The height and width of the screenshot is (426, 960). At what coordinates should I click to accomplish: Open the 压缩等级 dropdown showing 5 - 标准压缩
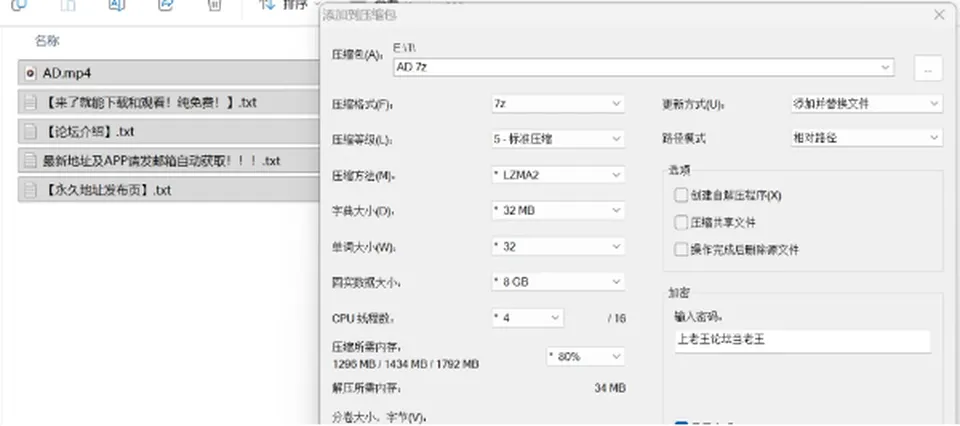click(558, 139)
